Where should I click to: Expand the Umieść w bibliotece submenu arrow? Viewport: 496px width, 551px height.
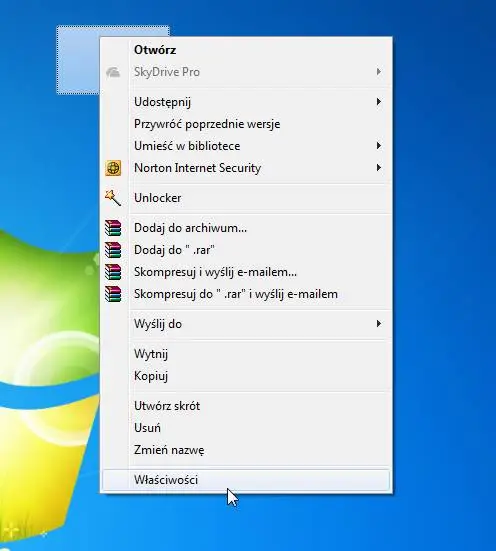(379, 145)
